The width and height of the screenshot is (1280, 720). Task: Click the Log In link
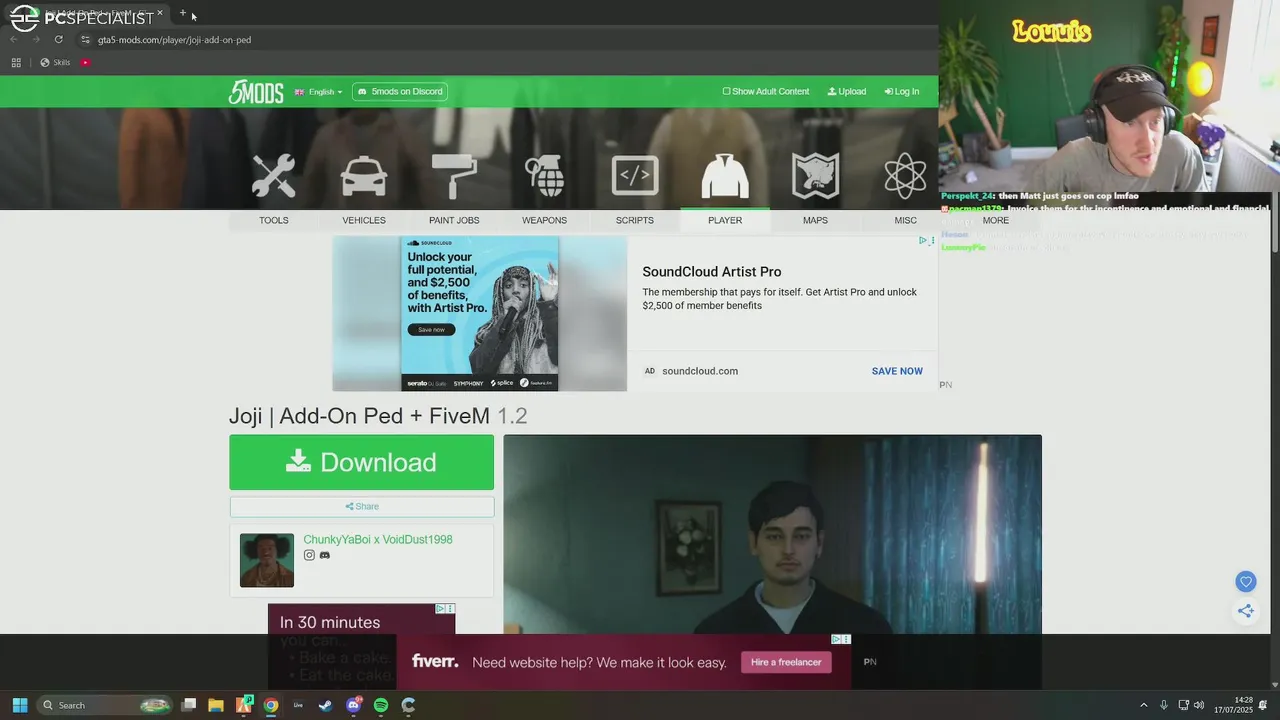[x=902, y=91]
